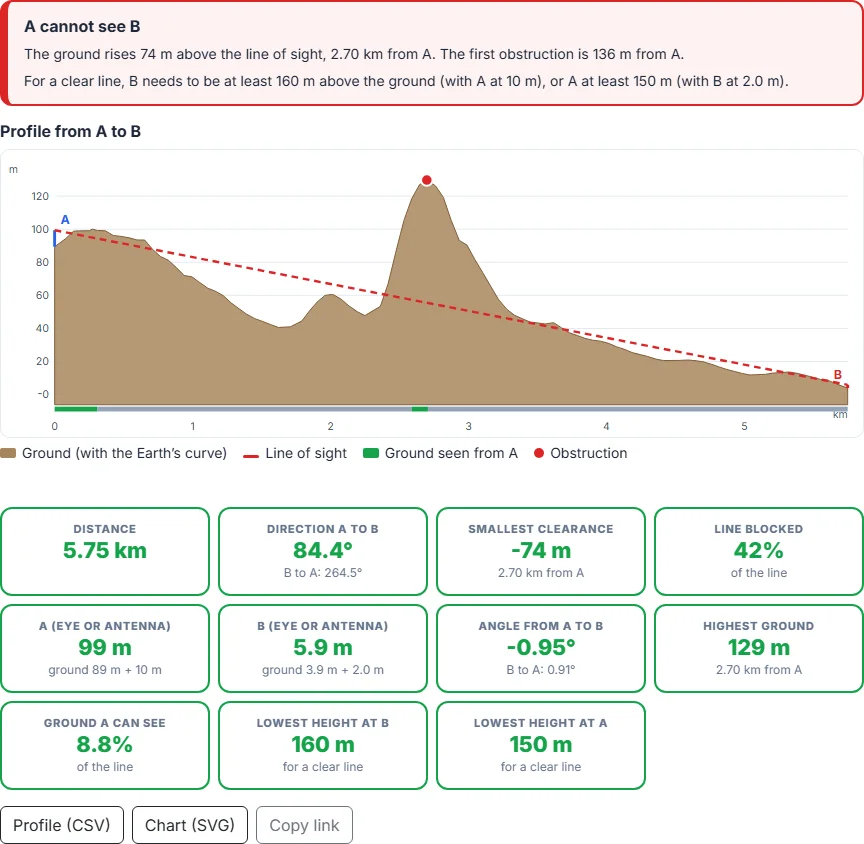Click the 3 km tick label on the distance axis

click(x=468, y=426)
